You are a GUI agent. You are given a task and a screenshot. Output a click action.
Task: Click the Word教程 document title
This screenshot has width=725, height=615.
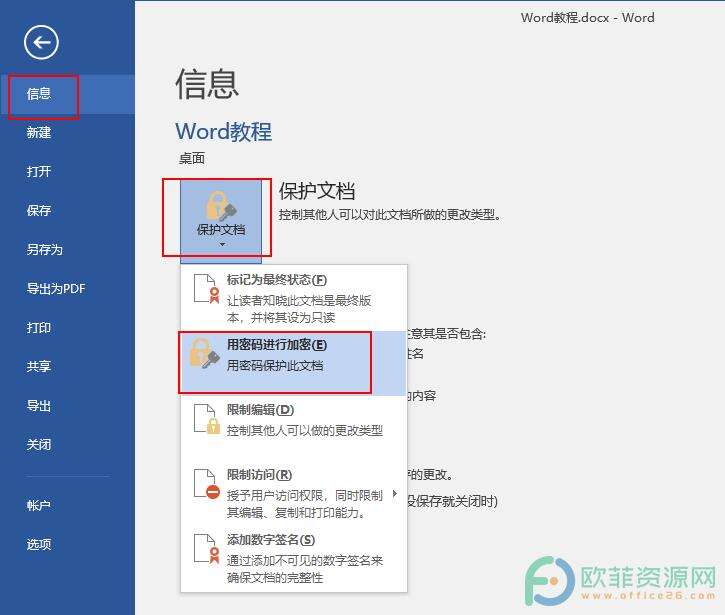[224, 131]
